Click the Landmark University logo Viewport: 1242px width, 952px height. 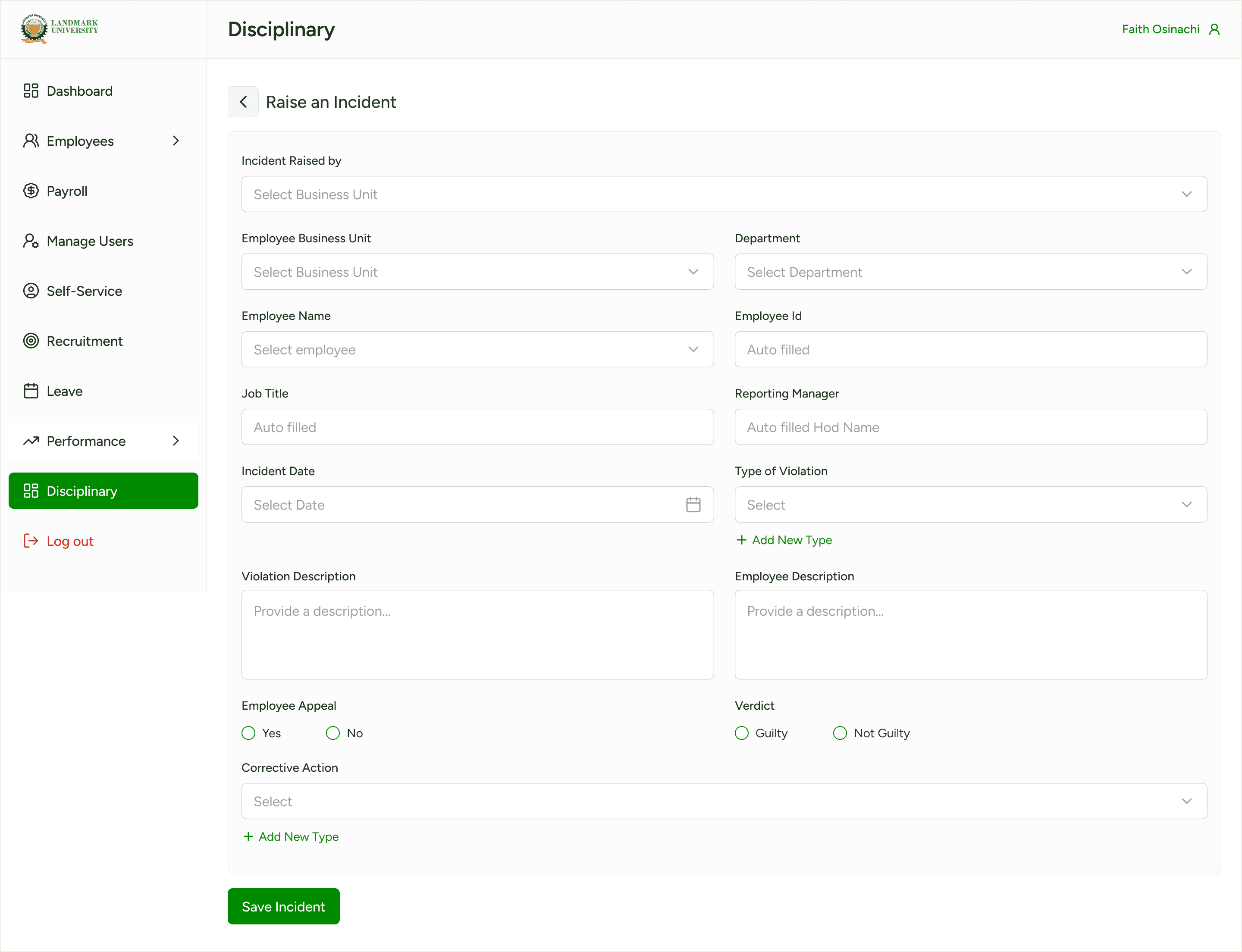click(x=60, y=28)
